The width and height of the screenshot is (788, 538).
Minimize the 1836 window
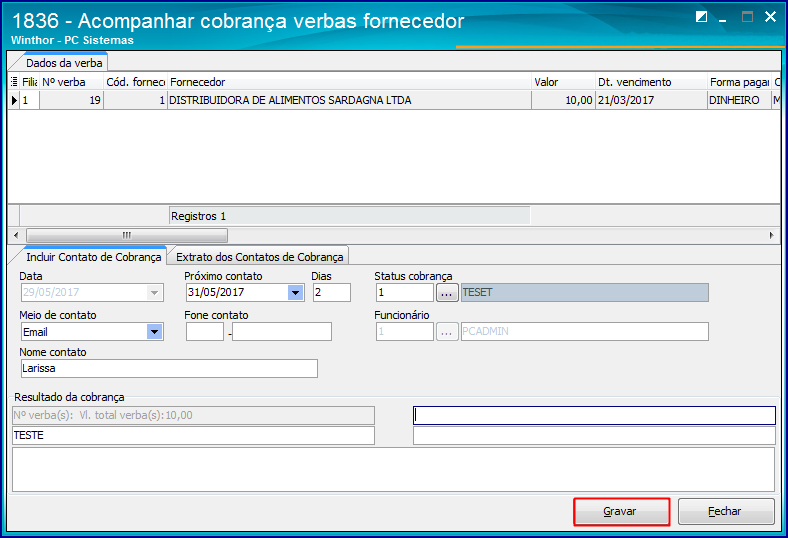tap(723, 19)
